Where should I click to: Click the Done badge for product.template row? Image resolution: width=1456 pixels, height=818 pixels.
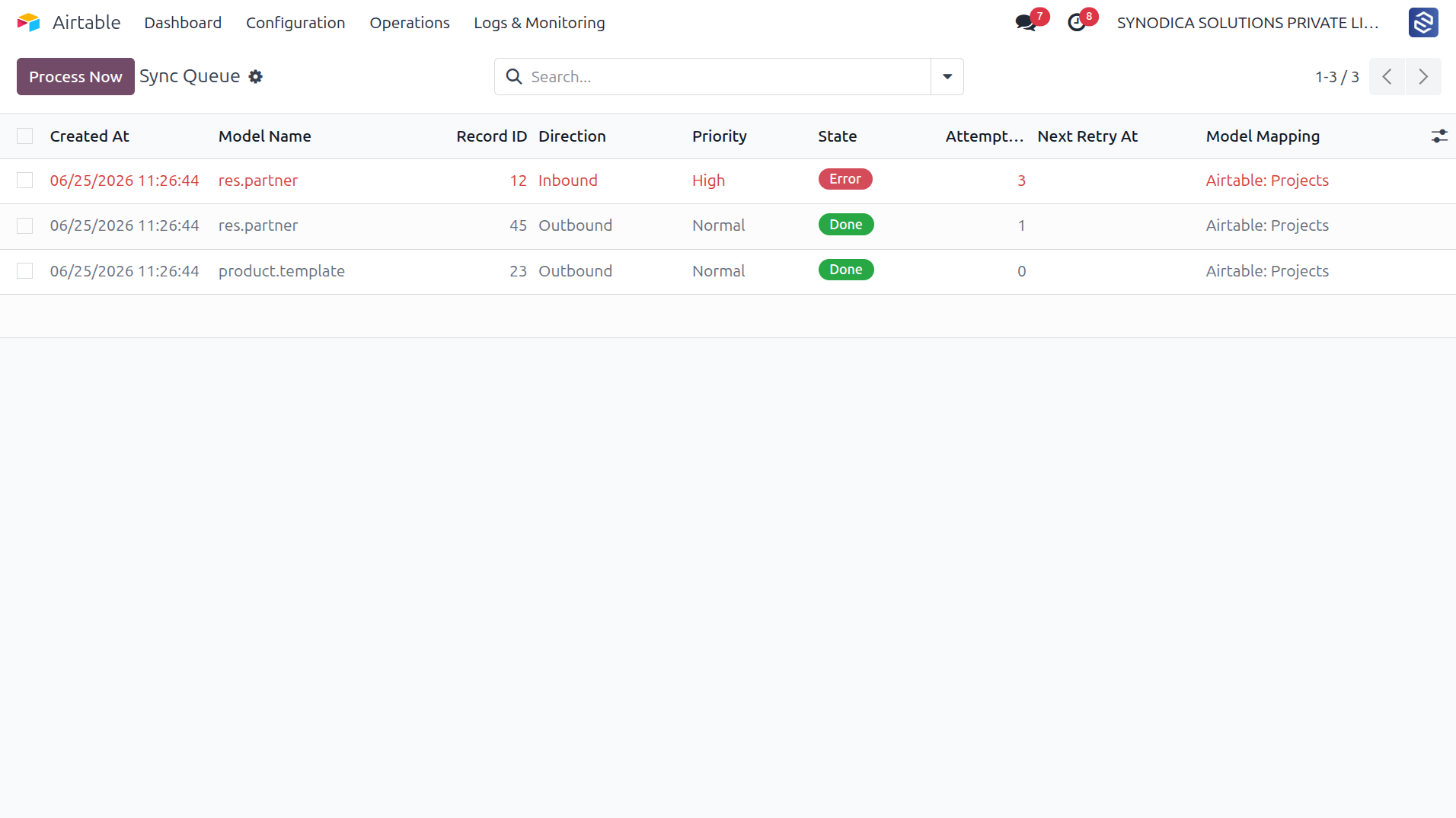846,270
